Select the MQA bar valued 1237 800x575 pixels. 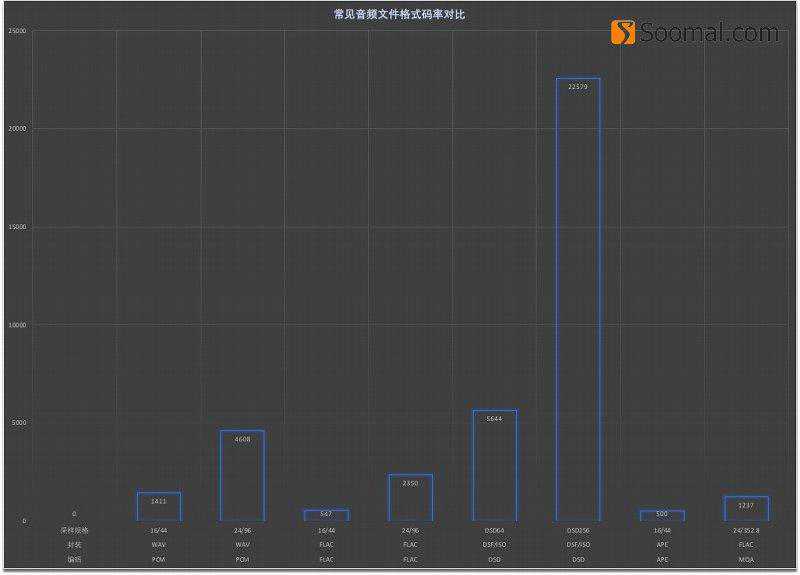tap(746, 509)
